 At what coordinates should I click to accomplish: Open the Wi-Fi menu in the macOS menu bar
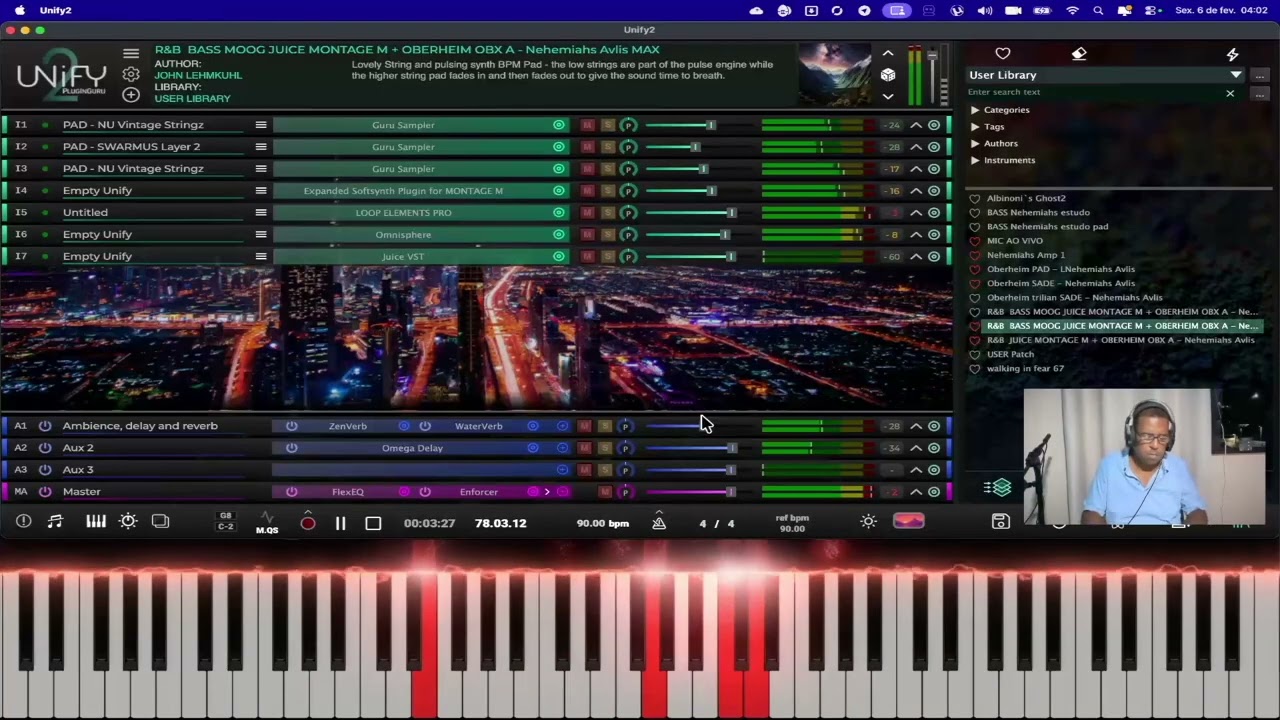coord(1073,10)
